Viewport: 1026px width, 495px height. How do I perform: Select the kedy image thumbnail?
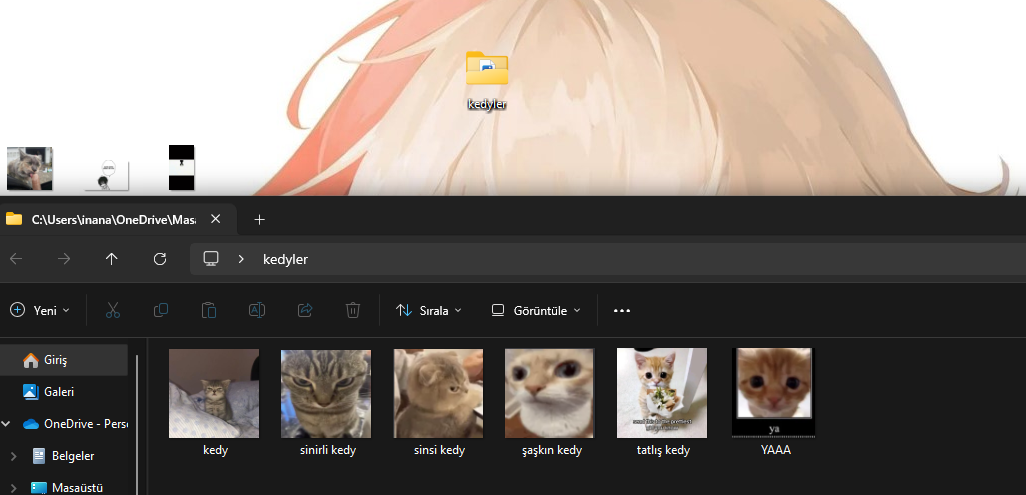(x=214, y=393)
